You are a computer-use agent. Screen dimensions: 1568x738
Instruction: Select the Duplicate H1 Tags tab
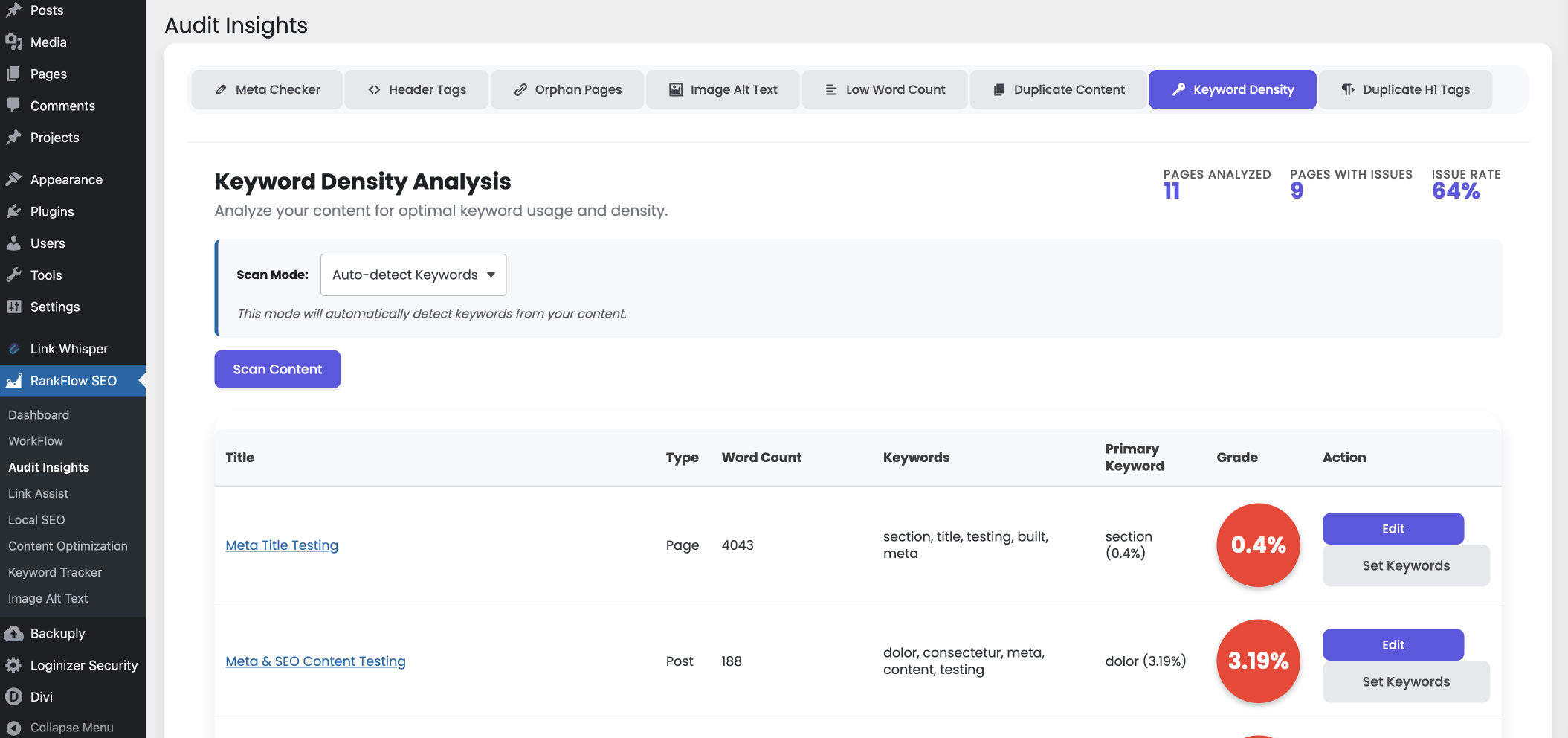pos(1406,90)
